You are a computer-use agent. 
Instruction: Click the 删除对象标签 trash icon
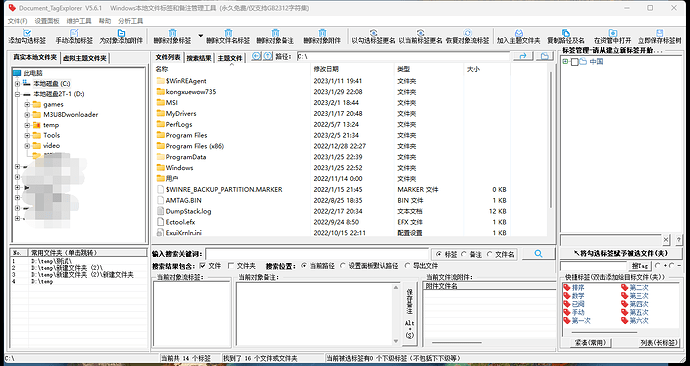(172, 33)
